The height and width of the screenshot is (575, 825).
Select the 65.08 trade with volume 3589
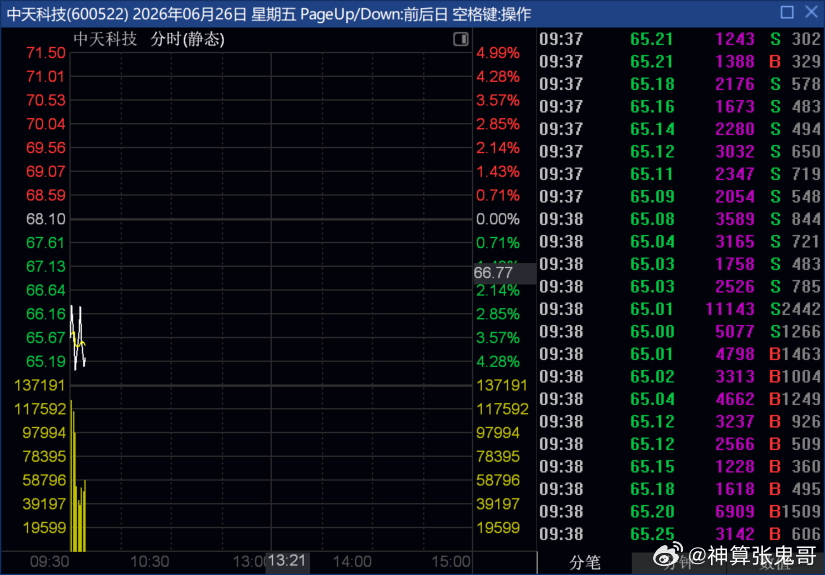coord(680,219)
